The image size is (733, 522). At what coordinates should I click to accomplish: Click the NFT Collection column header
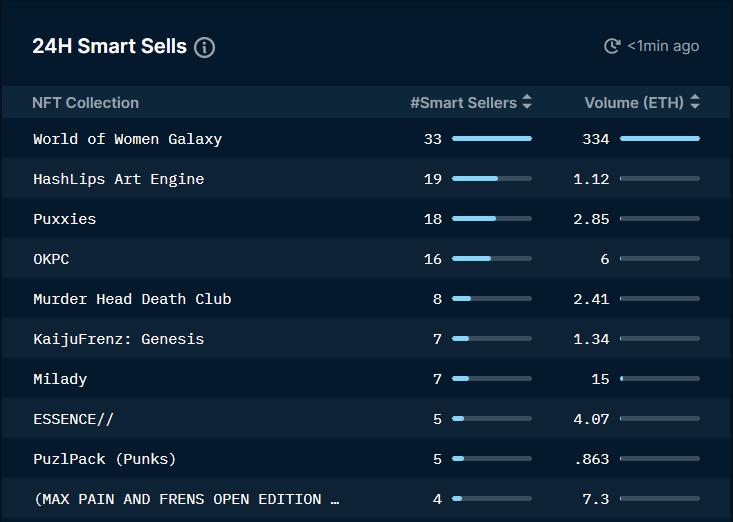86,103
